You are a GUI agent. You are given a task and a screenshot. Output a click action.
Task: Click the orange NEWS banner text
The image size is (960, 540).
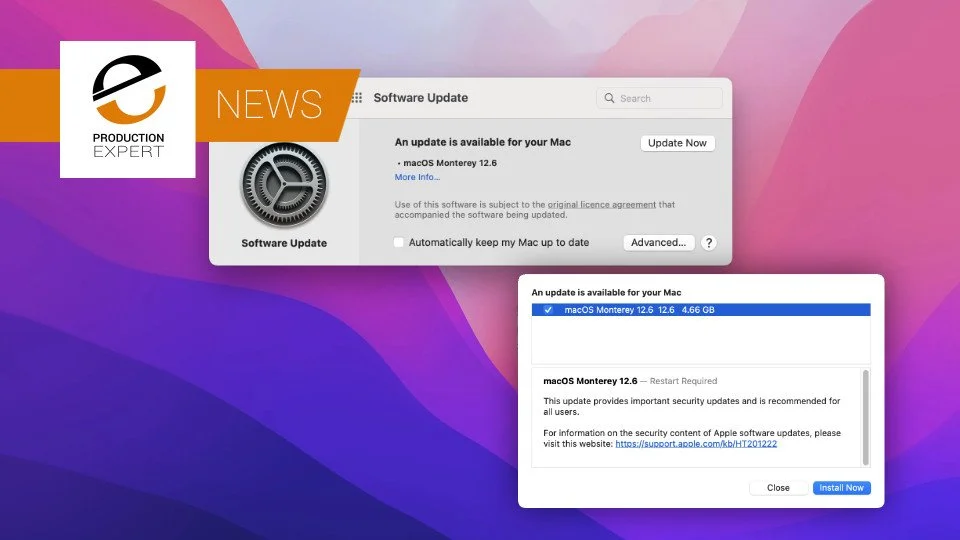[269, 104]
